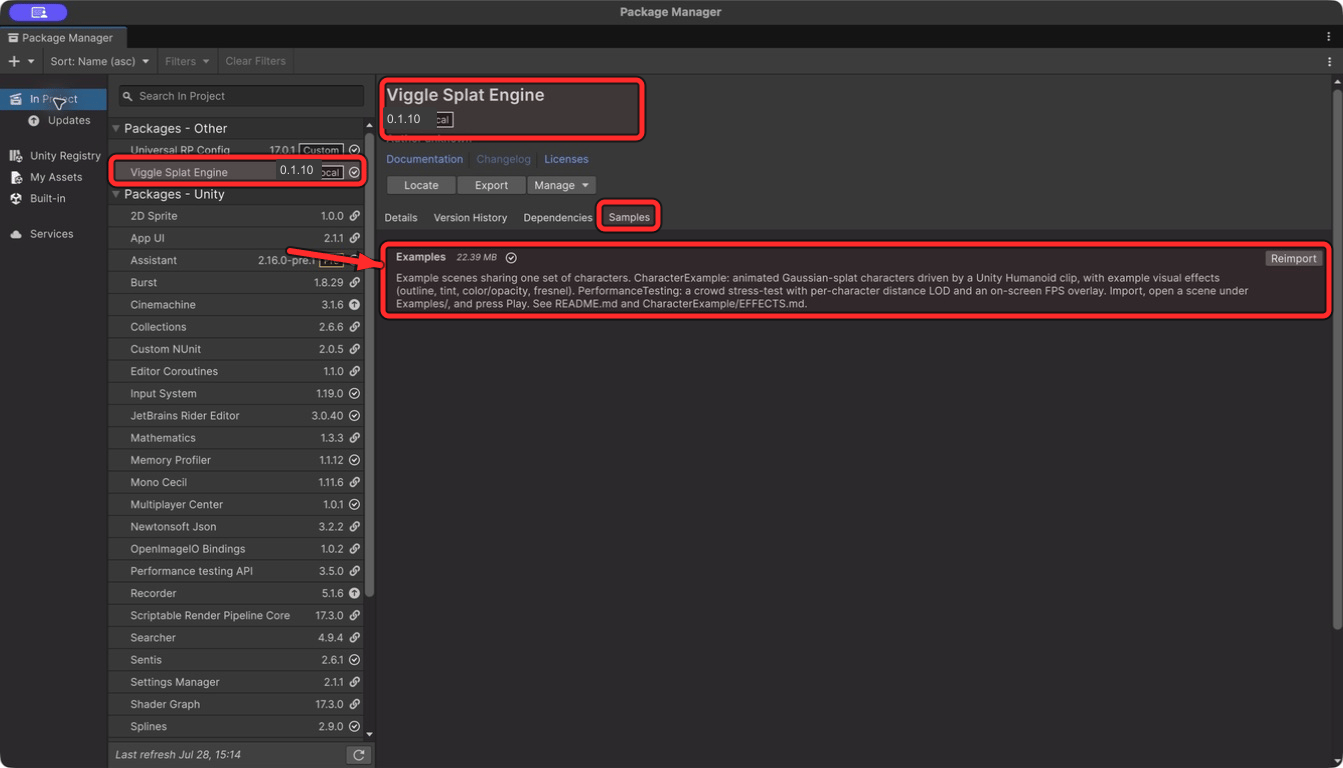Viewport: 1343px width, 768px height.
Task: Click the details pane vertical scrollbar
Action: tap(1337, 360)
